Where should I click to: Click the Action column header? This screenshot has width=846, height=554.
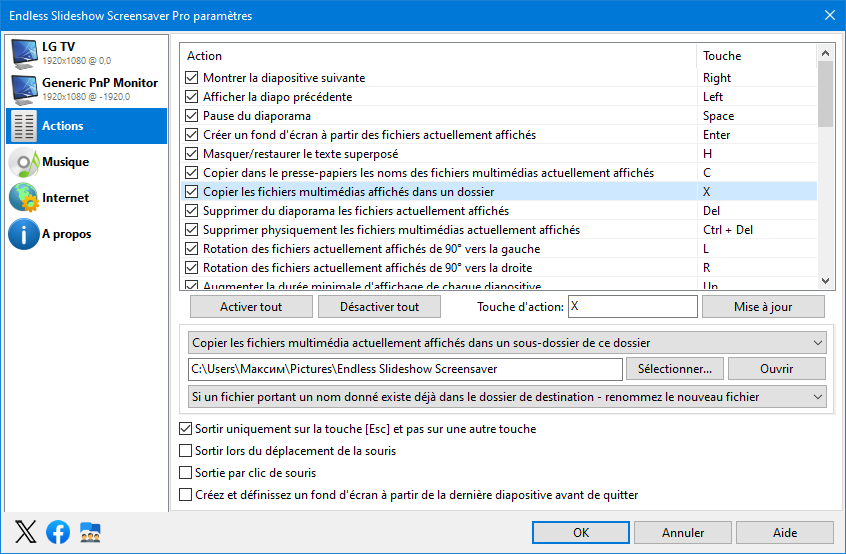(438, 56)
